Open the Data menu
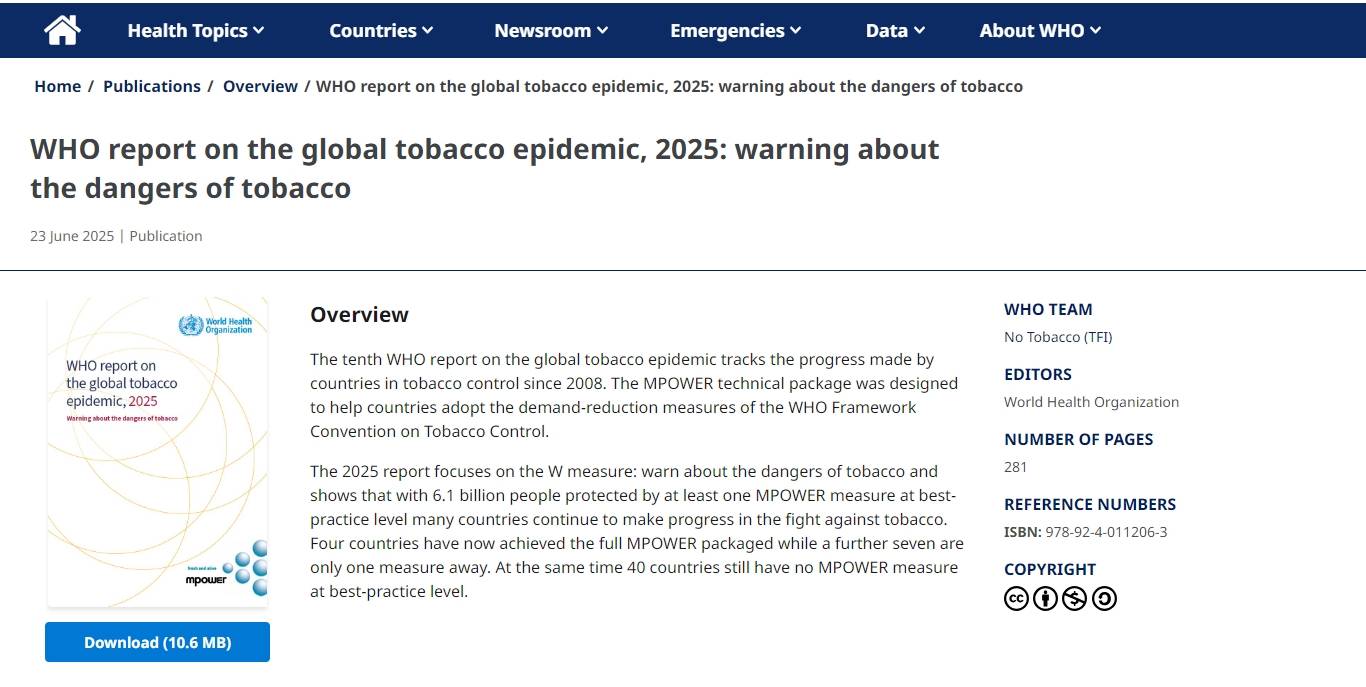Screen dimensions: 1366x687 click(x=895, y=30)
